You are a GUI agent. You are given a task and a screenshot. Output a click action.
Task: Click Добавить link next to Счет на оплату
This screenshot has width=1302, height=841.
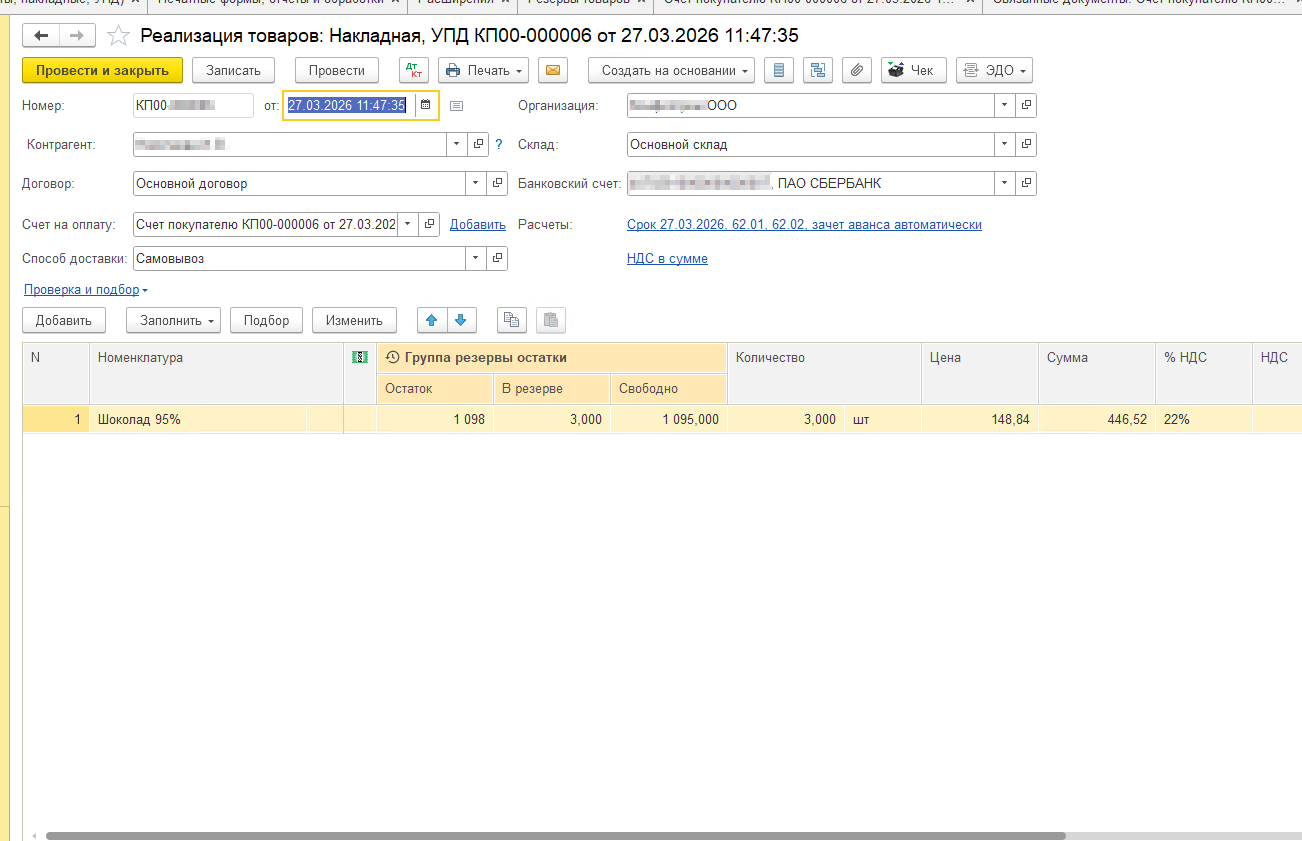pyautogui.click(x=477, y=225)
